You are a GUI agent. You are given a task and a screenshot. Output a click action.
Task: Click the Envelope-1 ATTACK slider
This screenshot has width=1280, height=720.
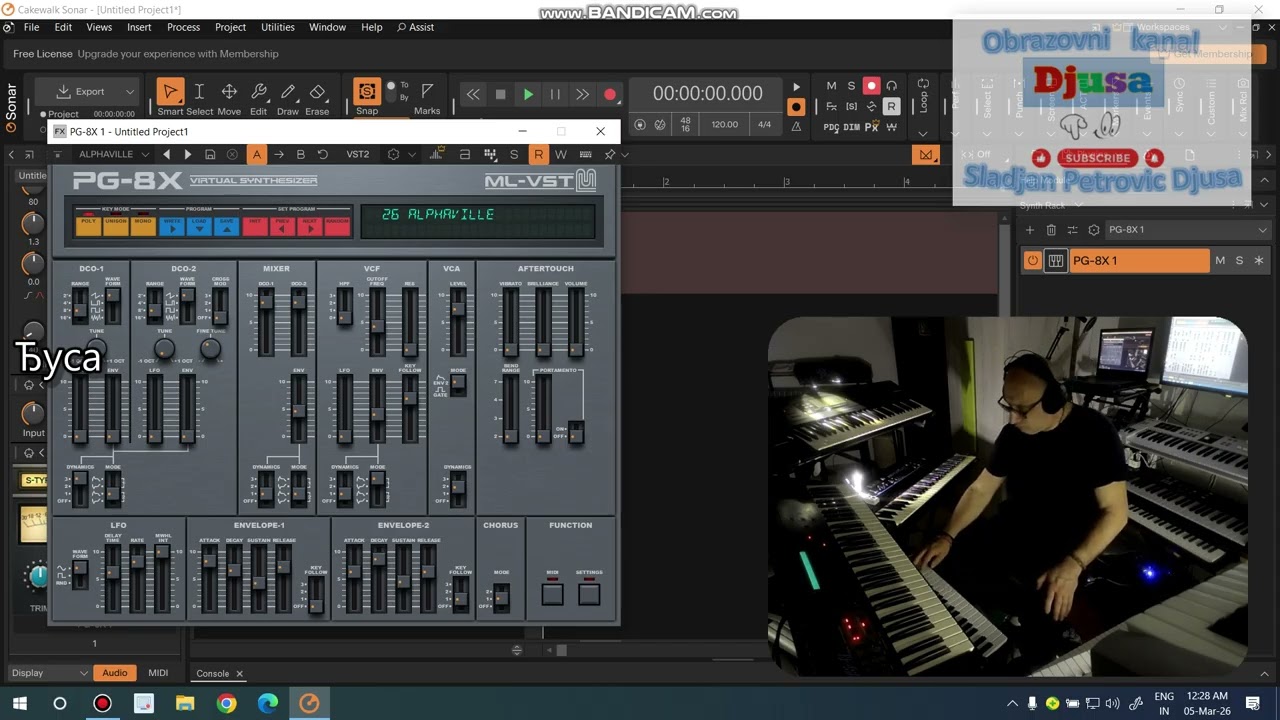(210, 578)
